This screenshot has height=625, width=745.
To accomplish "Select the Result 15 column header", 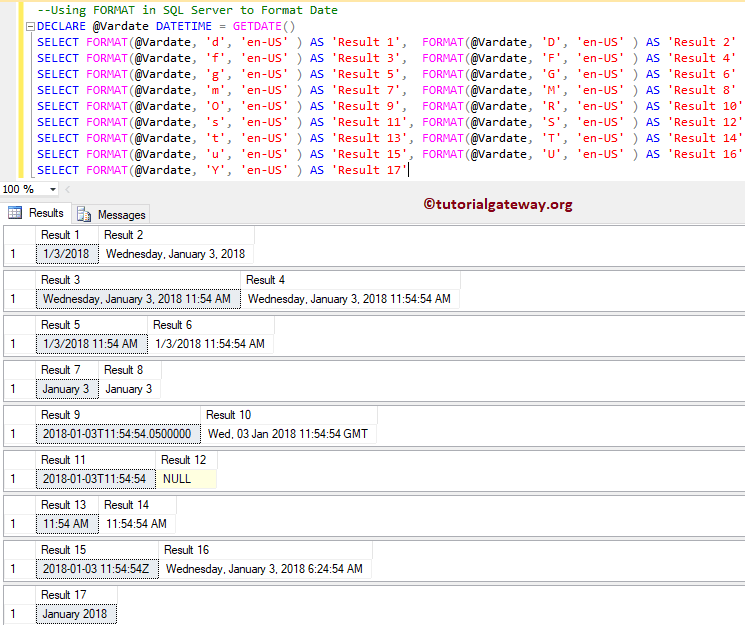I will click(97, 550).
